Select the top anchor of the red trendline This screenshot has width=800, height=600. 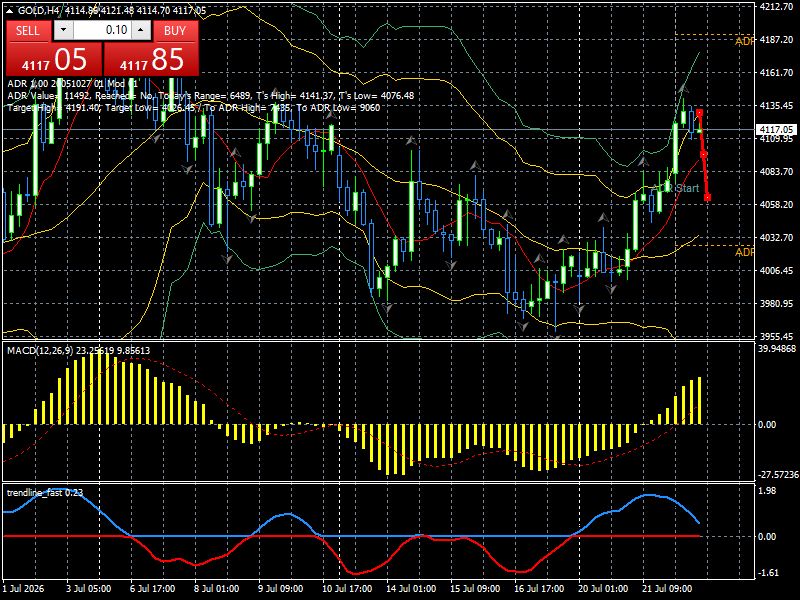pos(699,113)
